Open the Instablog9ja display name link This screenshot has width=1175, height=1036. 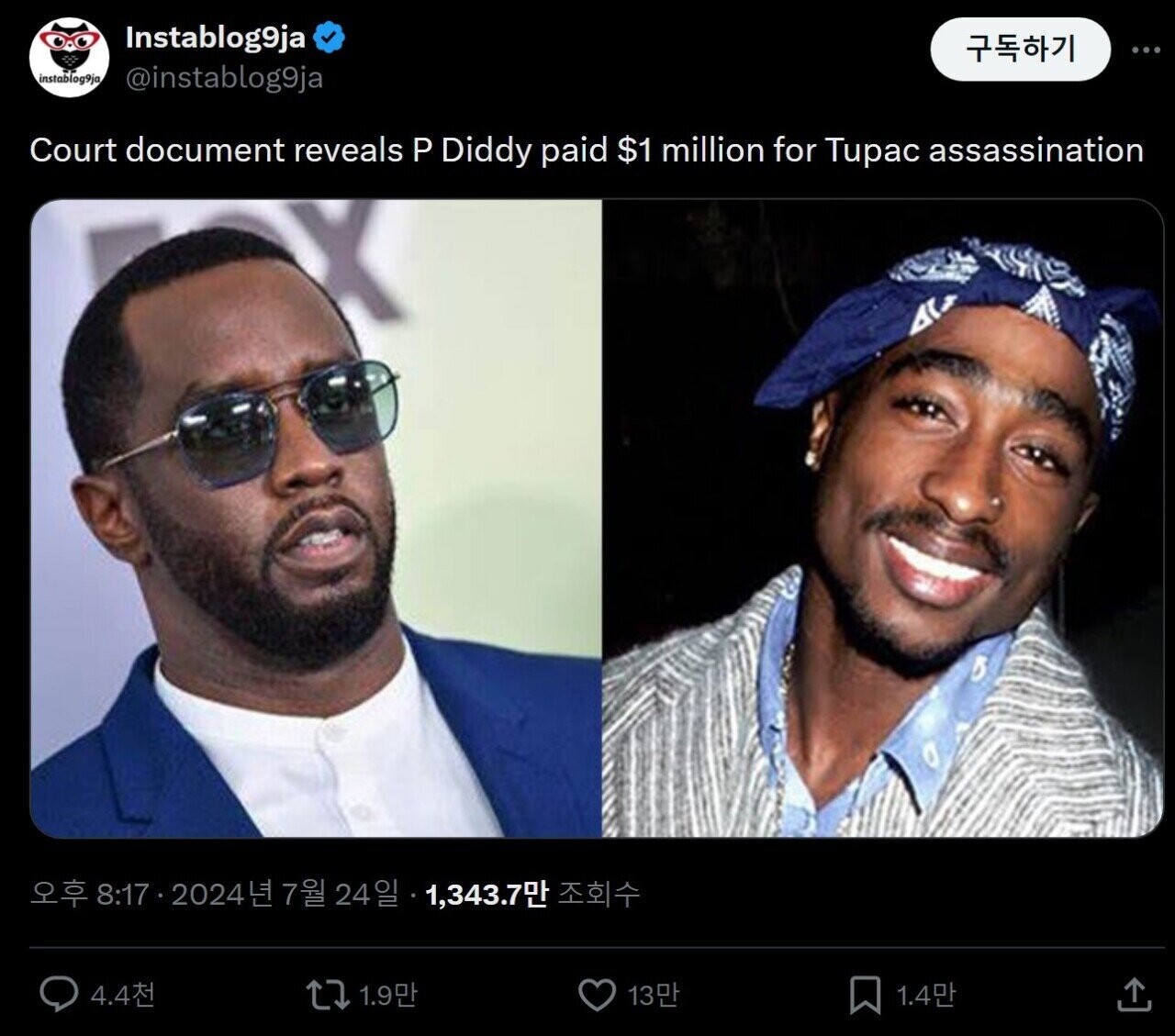pos(215,38)
